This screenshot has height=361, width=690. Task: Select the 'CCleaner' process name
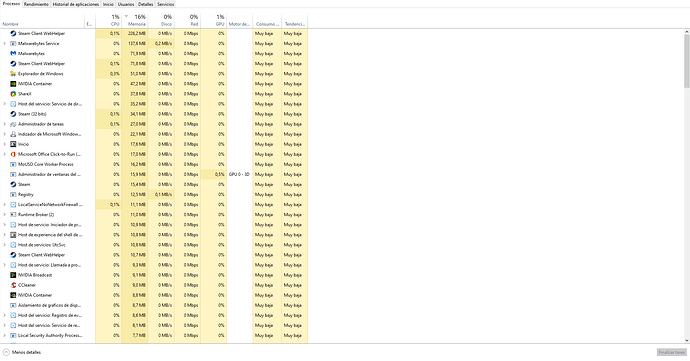27,285
